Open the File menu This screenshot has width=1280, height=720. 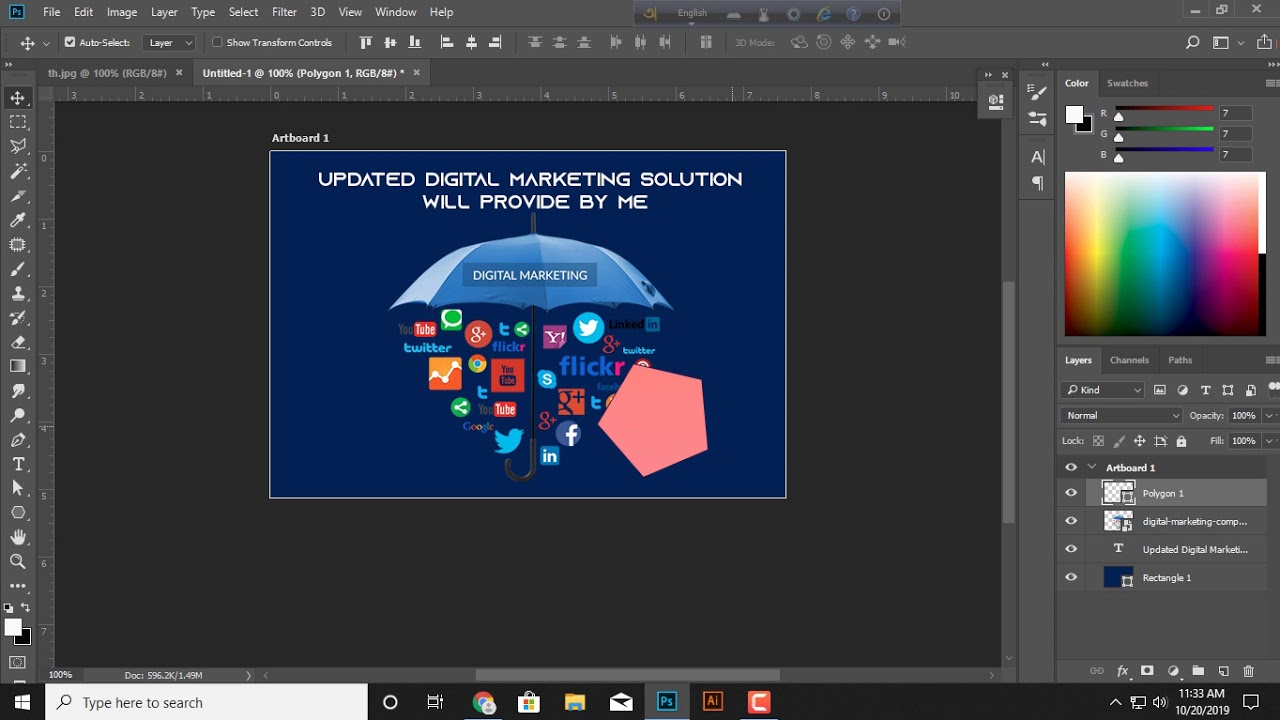click(x=52, y=12)
